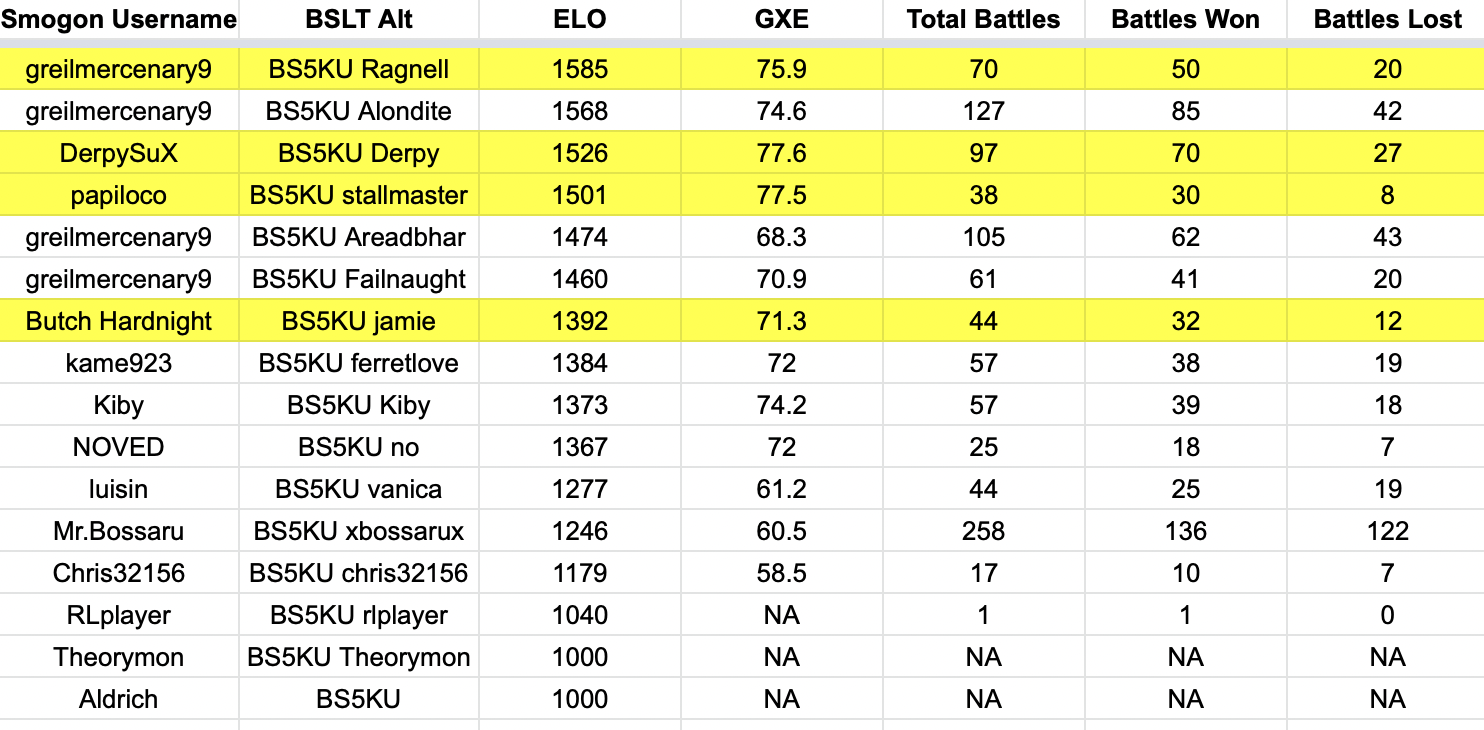Select the kame923 username cell
Image resolution: width=1484 pixels, height=730 pixels.
pyautogui.click(x=119, y=363)
